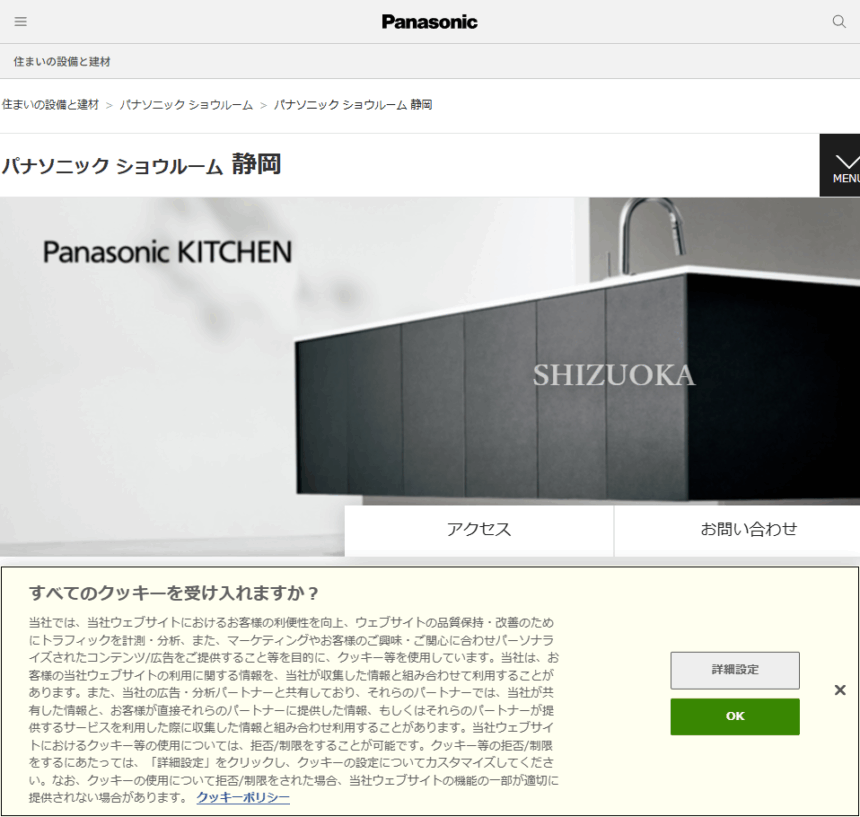860x817 pixels.
Task: Open the パナソニック ショウルーム breadcrumb link
Action: (186, 105)
